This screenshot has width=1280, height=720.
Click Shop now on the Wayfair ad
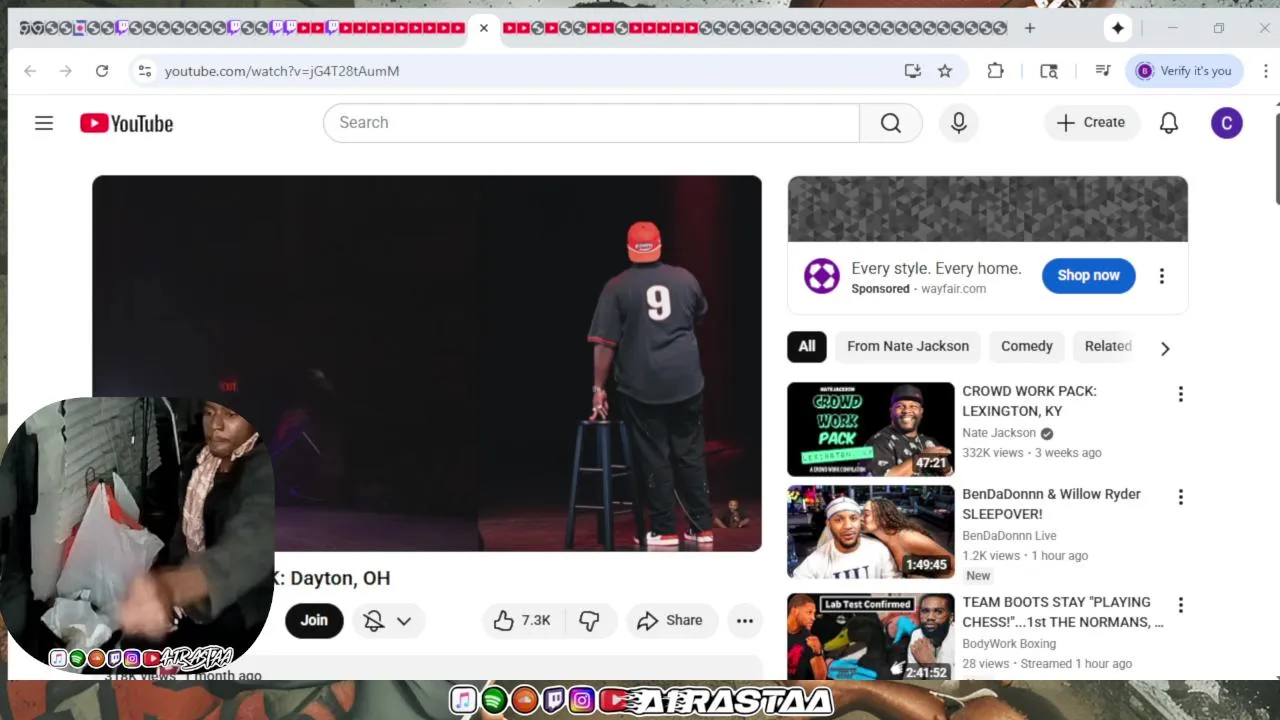click(x=1088, y=275)
